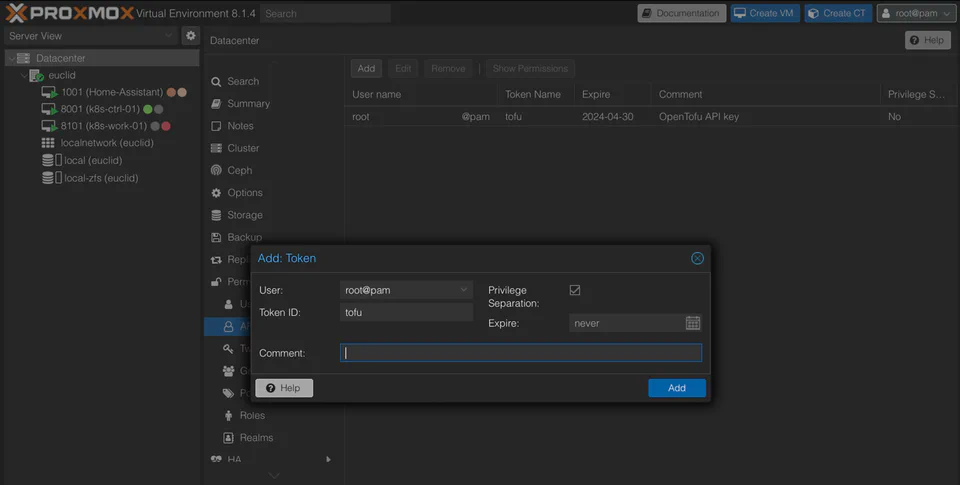Viewport: 960px width, 485px height.
Task: Click the Backup floppy icon
Action: click(x=216, y=237)
